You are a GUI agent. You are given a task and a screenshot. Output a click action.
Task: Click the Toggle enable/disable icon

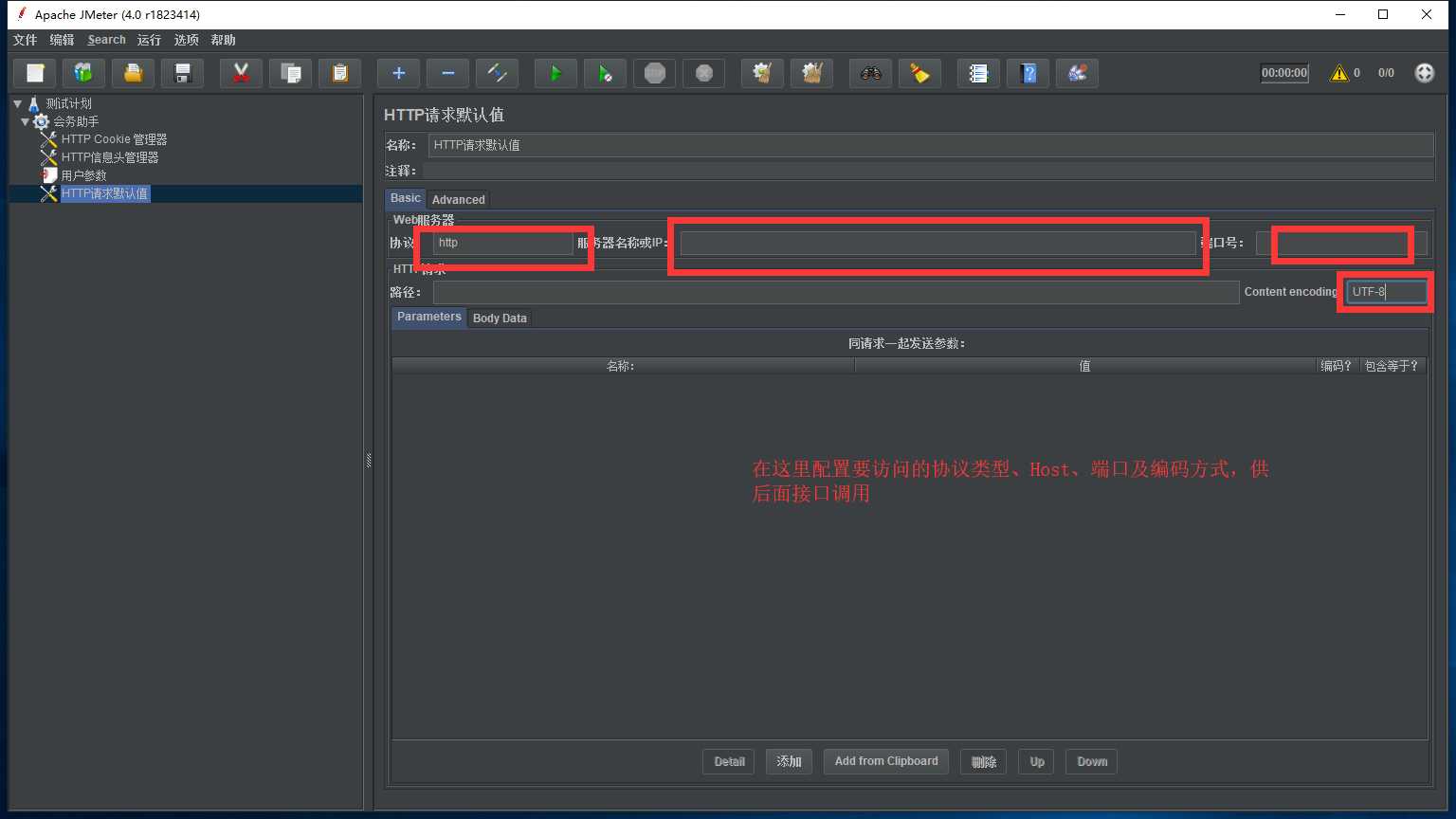[498, 73]
